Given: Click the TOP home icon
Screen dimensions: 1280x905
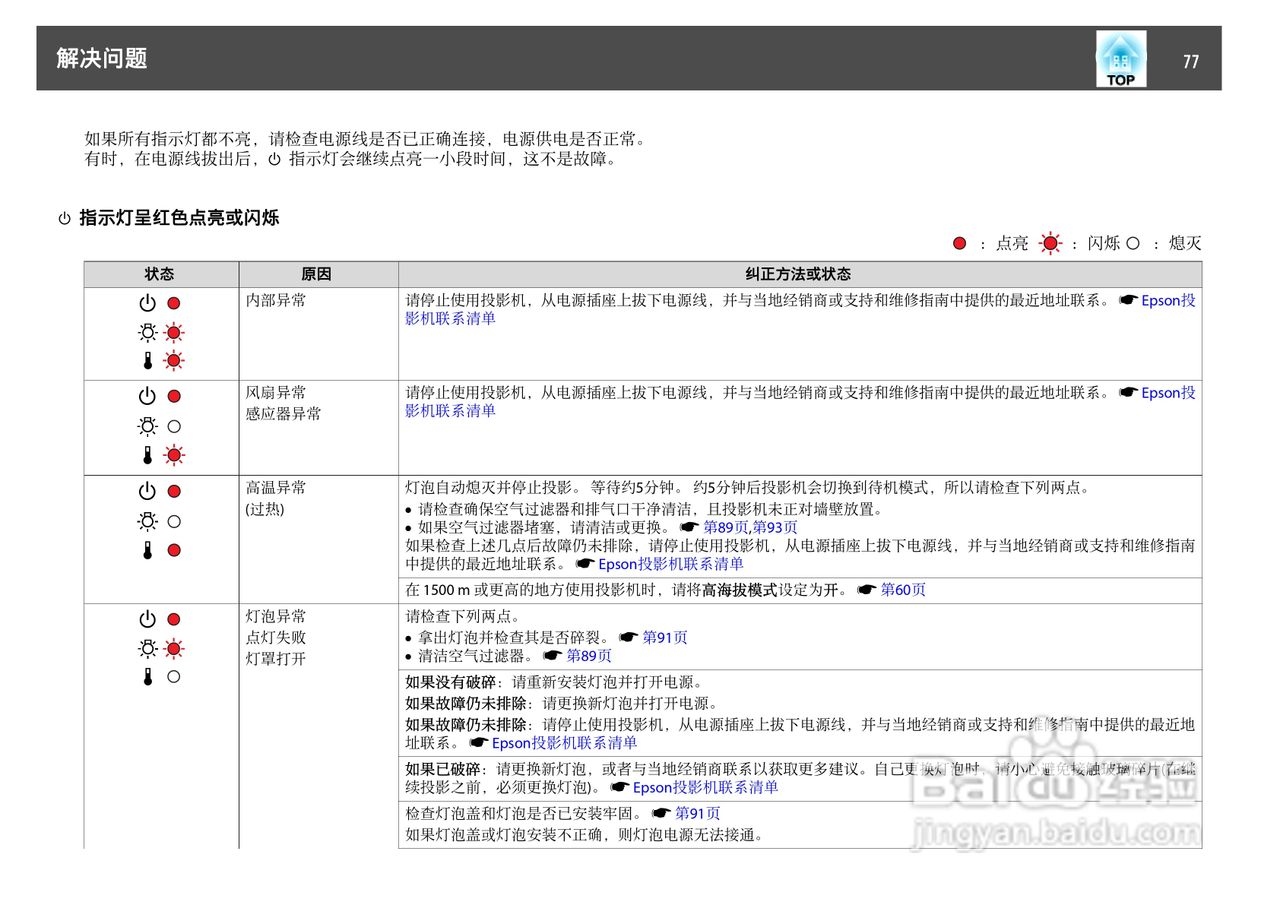Looking at the screenshot, I should click(x=1120, y=58).
